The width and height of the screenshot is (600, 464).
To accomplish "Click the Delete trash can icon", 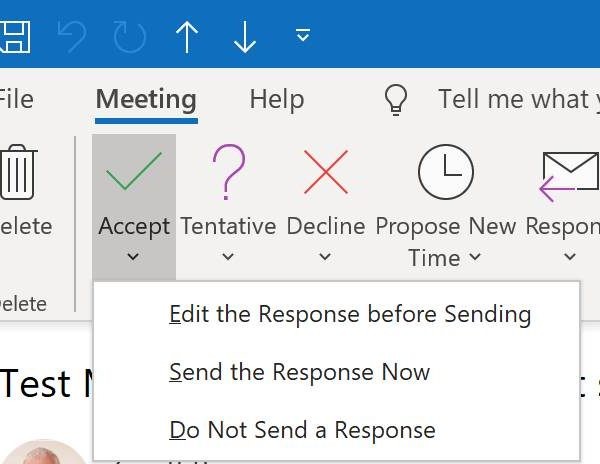I will click(x=18, y=172).
